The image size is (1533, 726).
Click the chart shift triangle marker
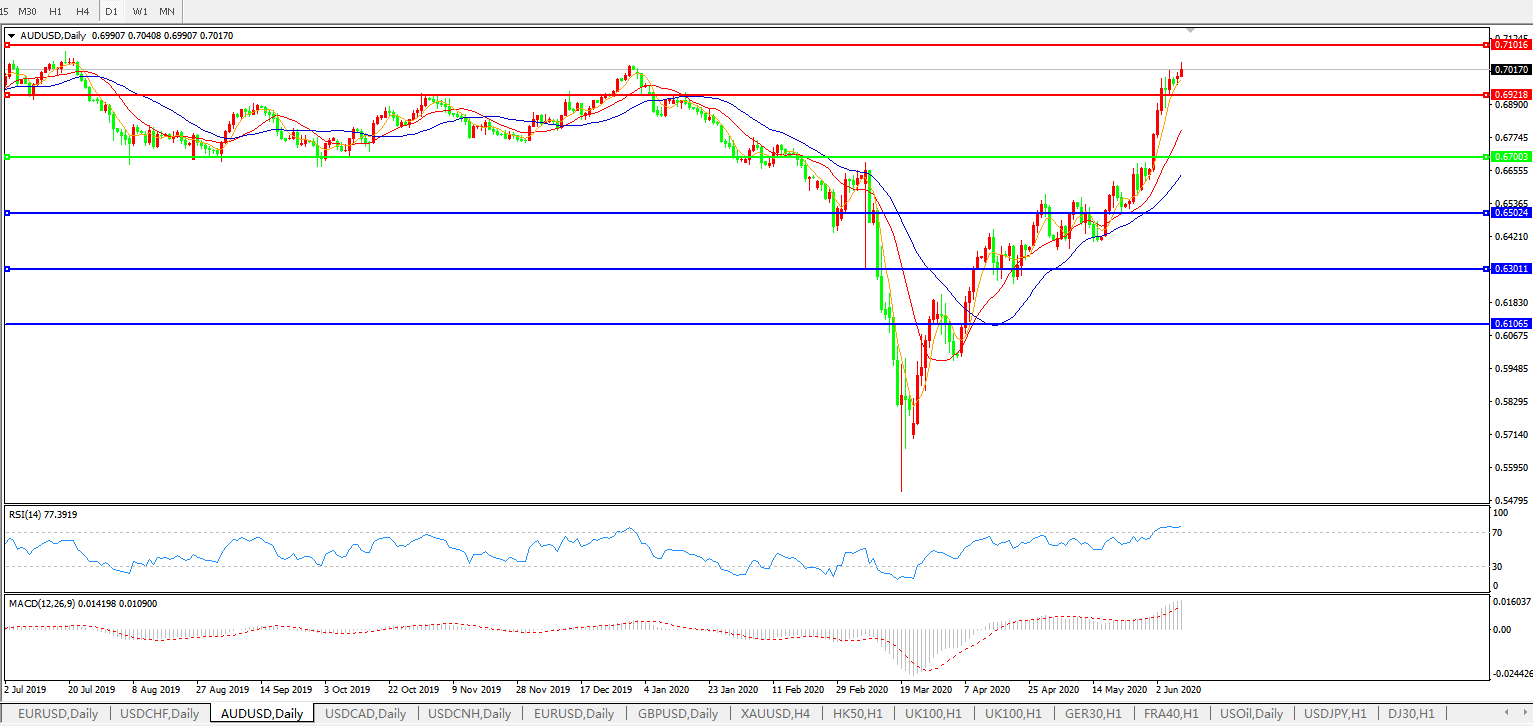coord(1189,31)
